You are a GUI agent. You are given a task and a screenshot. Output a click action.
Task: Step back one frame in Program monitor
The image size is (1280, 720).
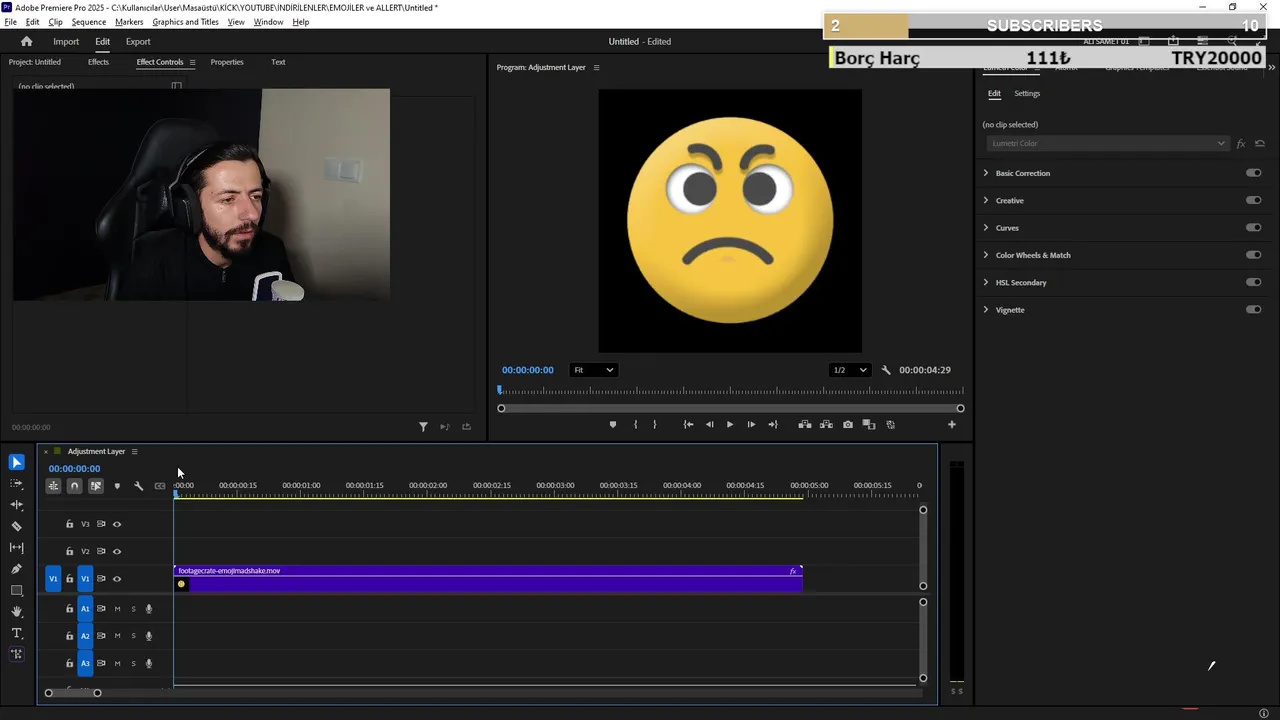[709, 425]
